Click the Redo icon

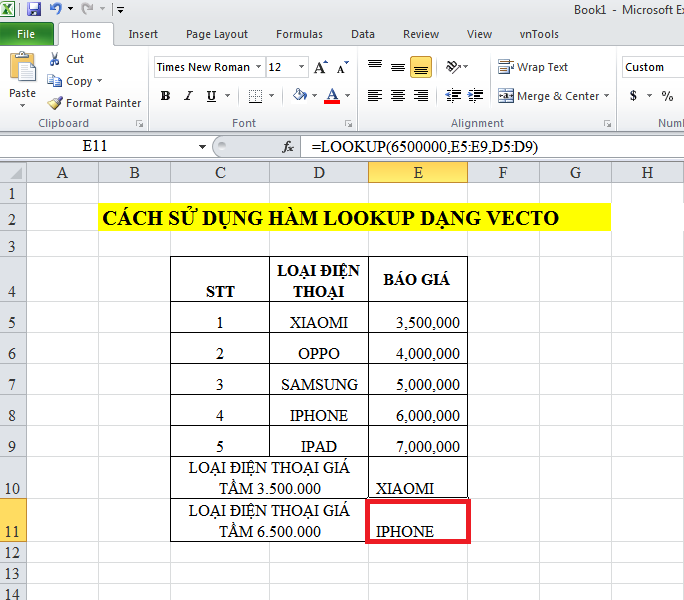point(87,8)
